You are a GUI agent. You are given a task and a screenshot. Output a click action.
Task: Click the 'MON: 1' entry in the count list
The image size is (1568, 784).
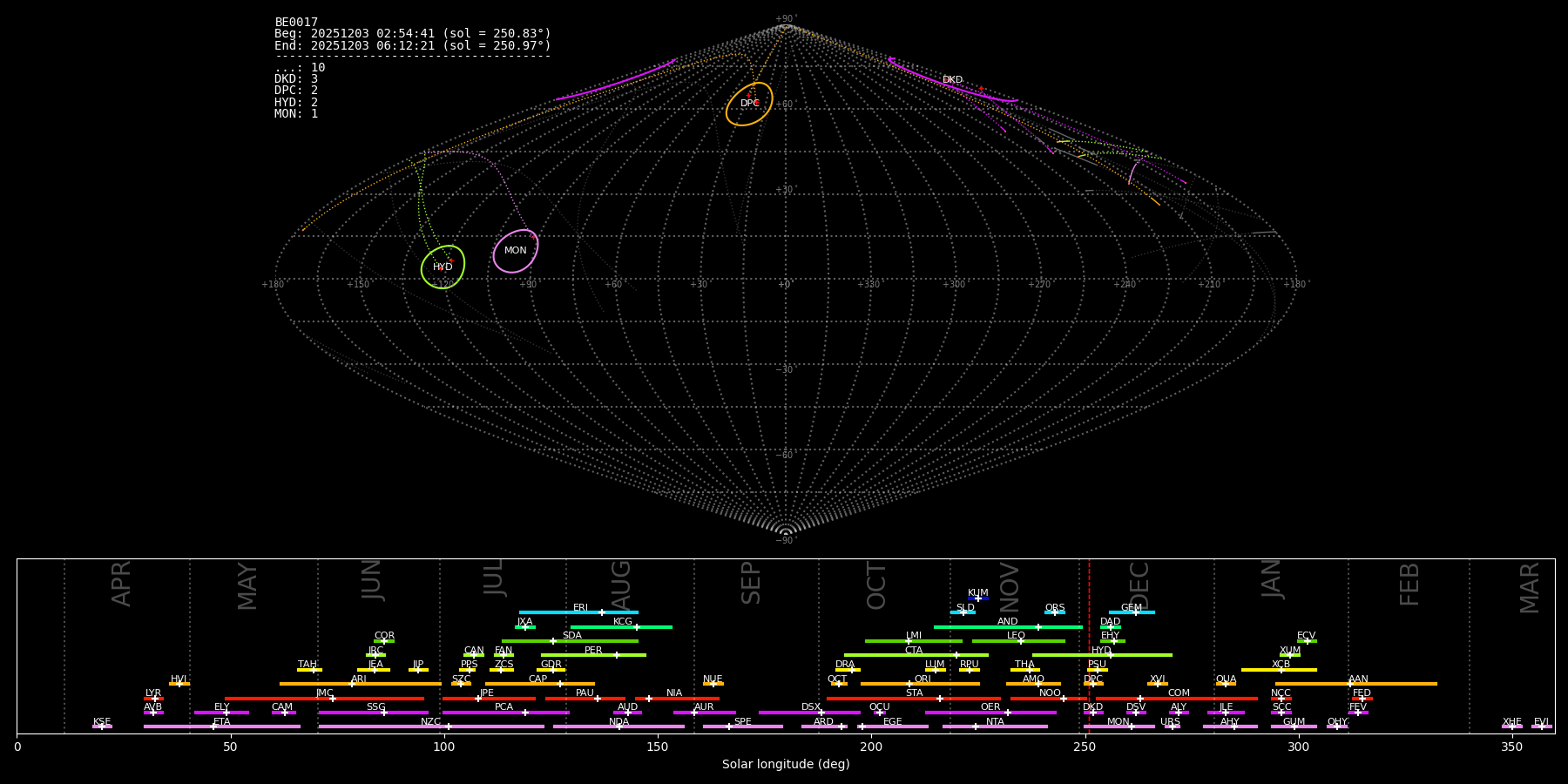[296, 114]
